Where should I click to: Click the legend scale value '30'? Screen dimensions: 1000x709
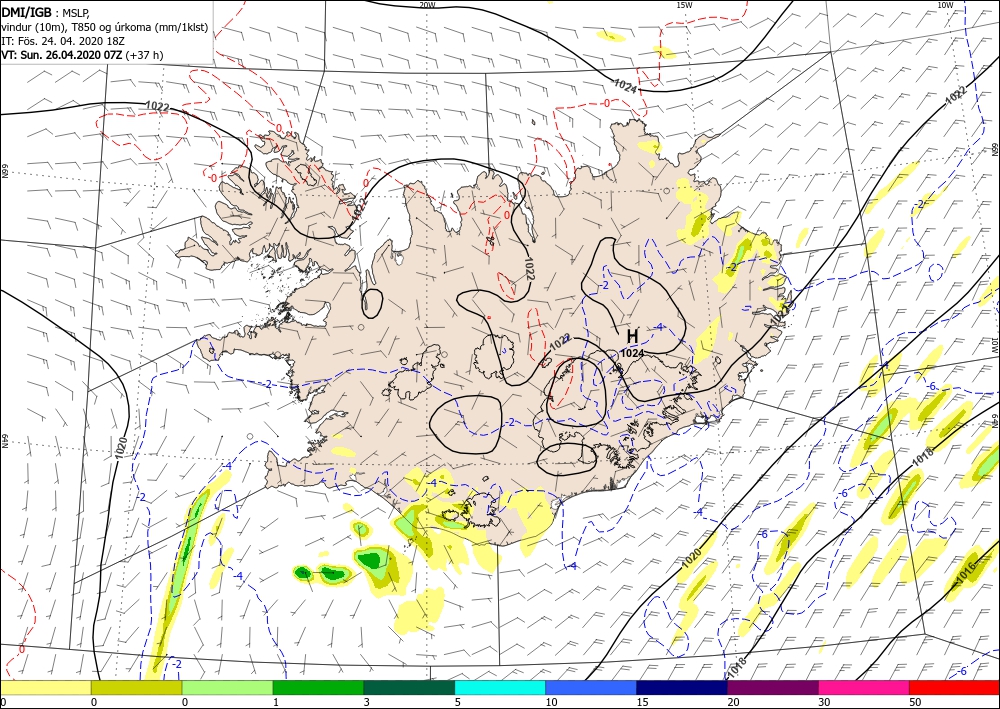click(823, 703)
